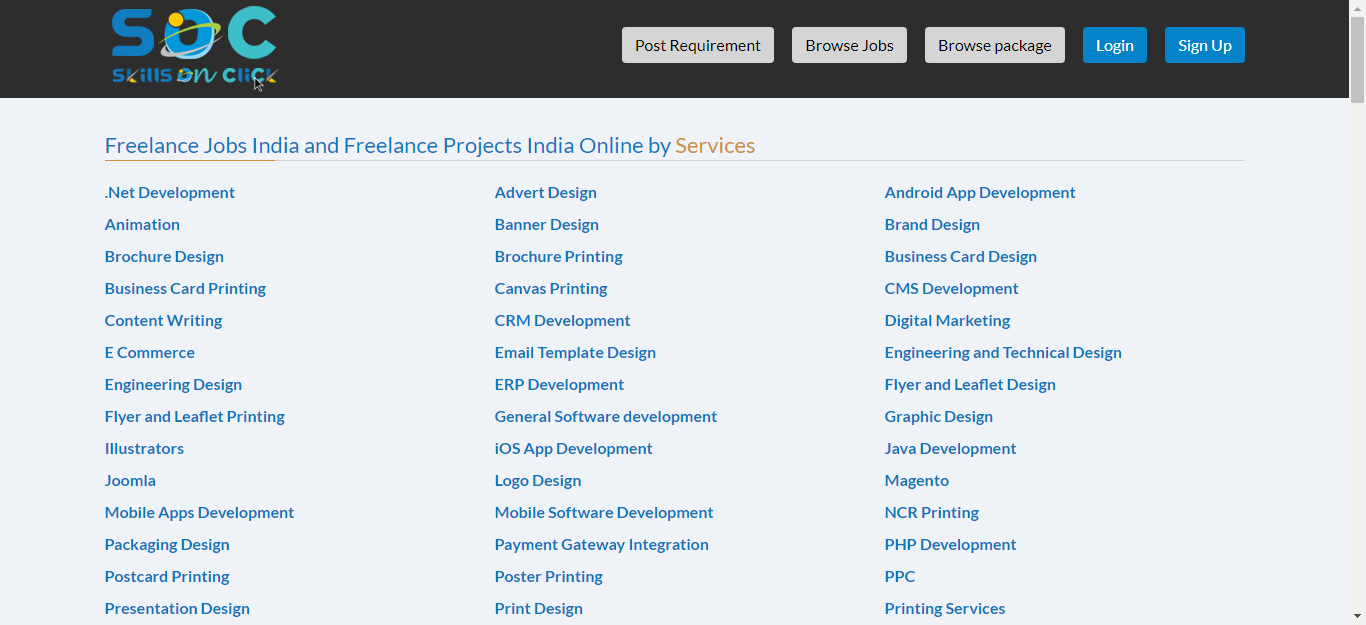
Task: Click the Sign Up button
Action: (1204, 45)
